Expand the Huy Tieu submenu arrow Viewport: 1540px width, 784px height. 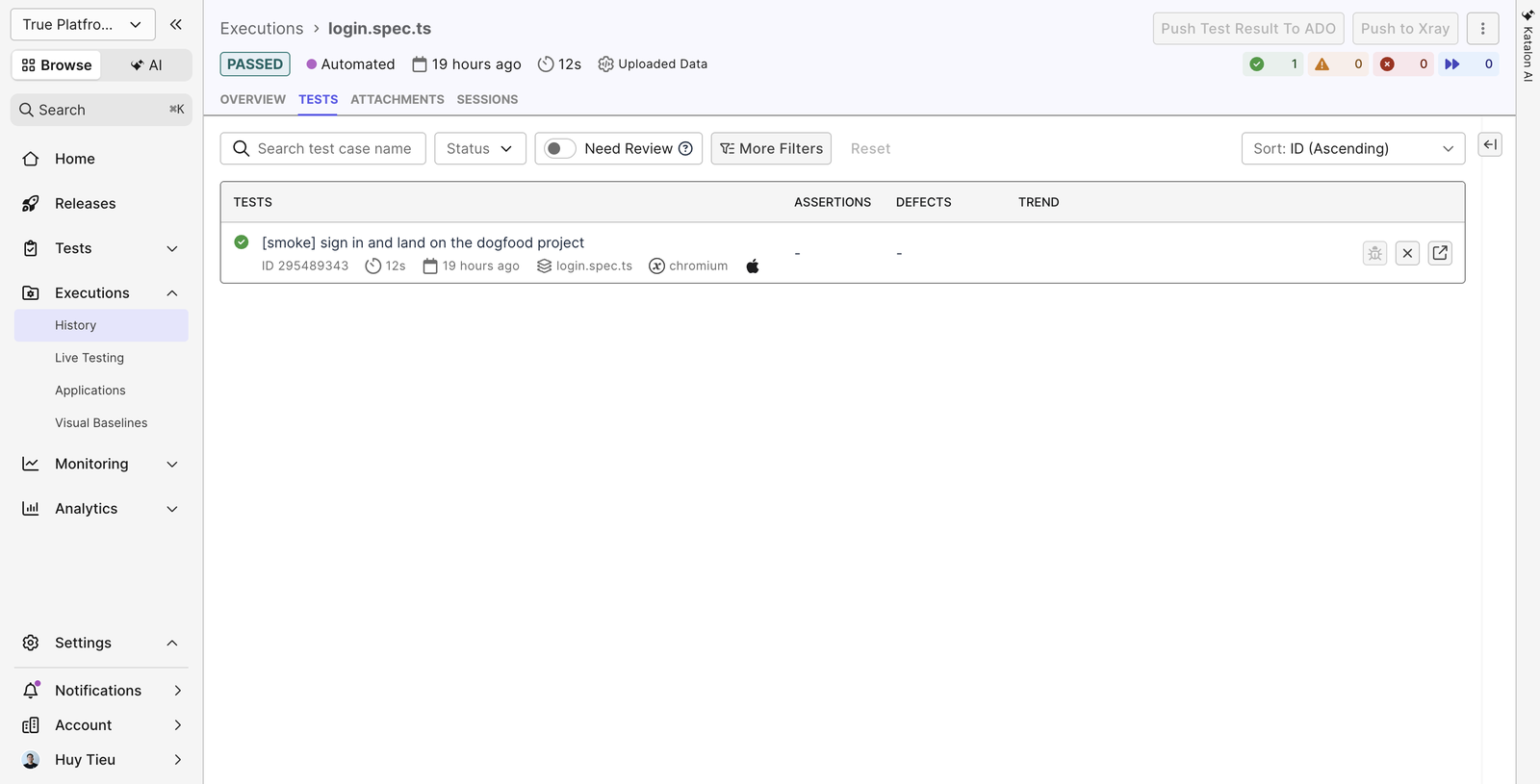(177, 760)
